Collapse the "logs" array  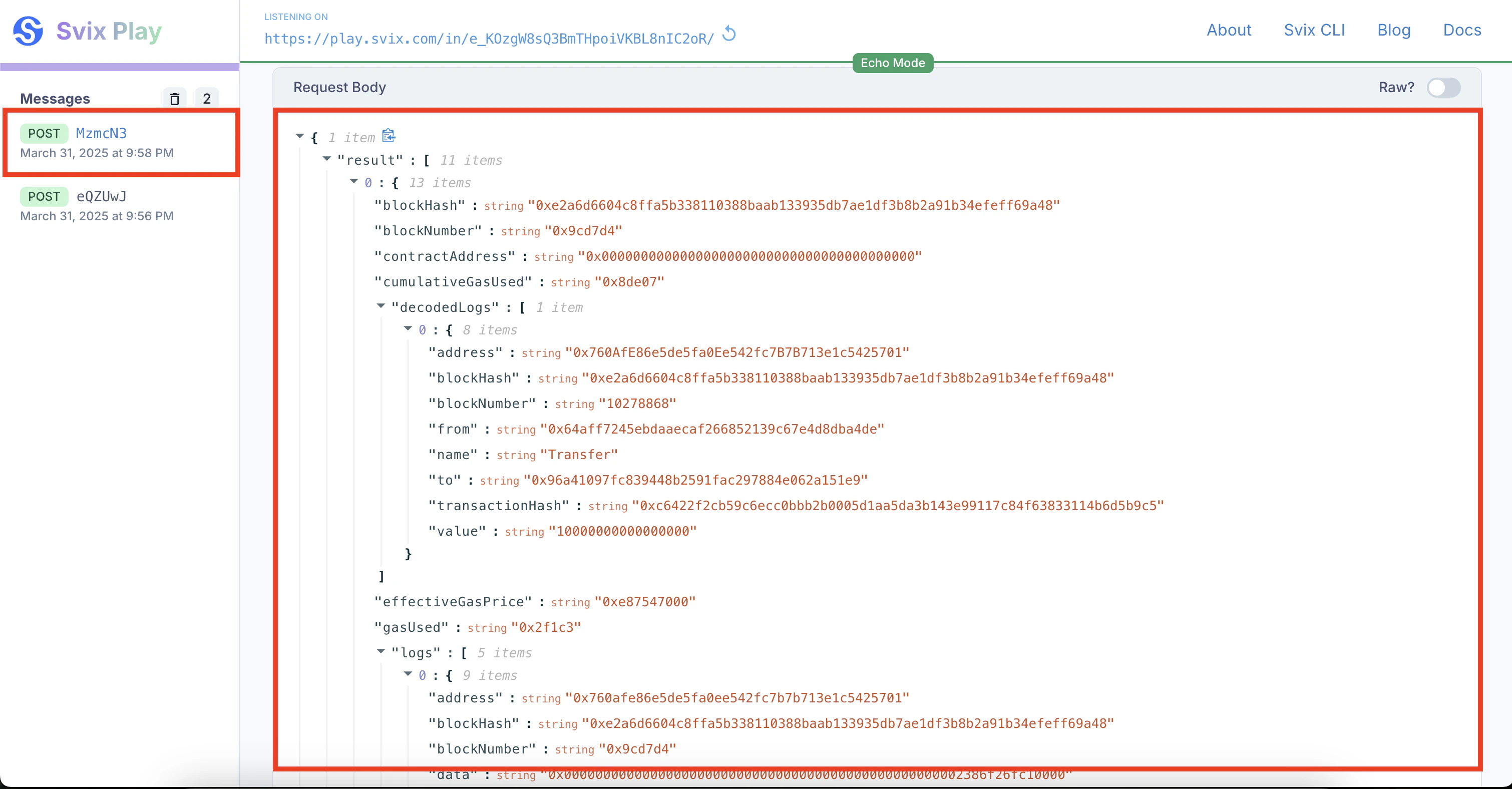pos(381,651)
